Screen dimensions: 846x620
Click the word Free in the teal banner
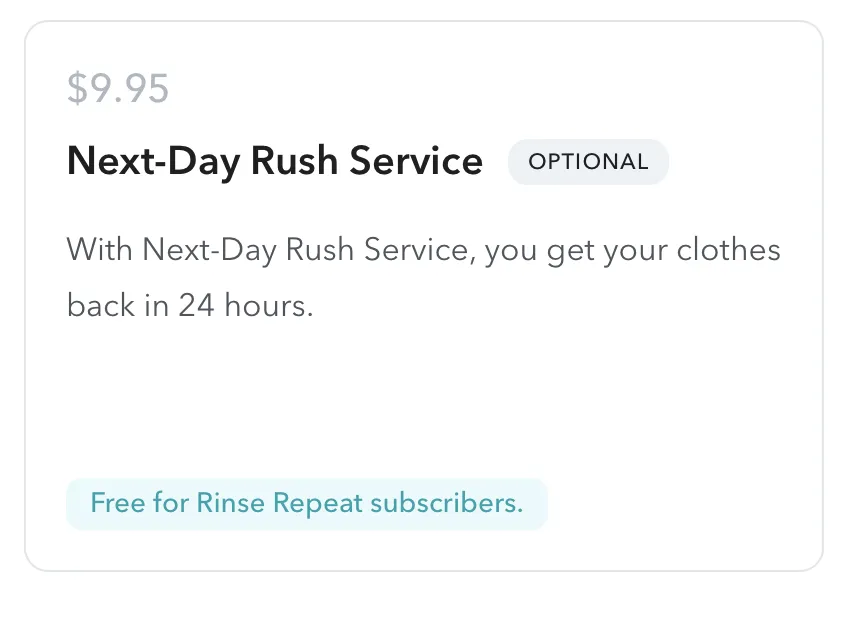pyautogui.click(x=118, y=503)
